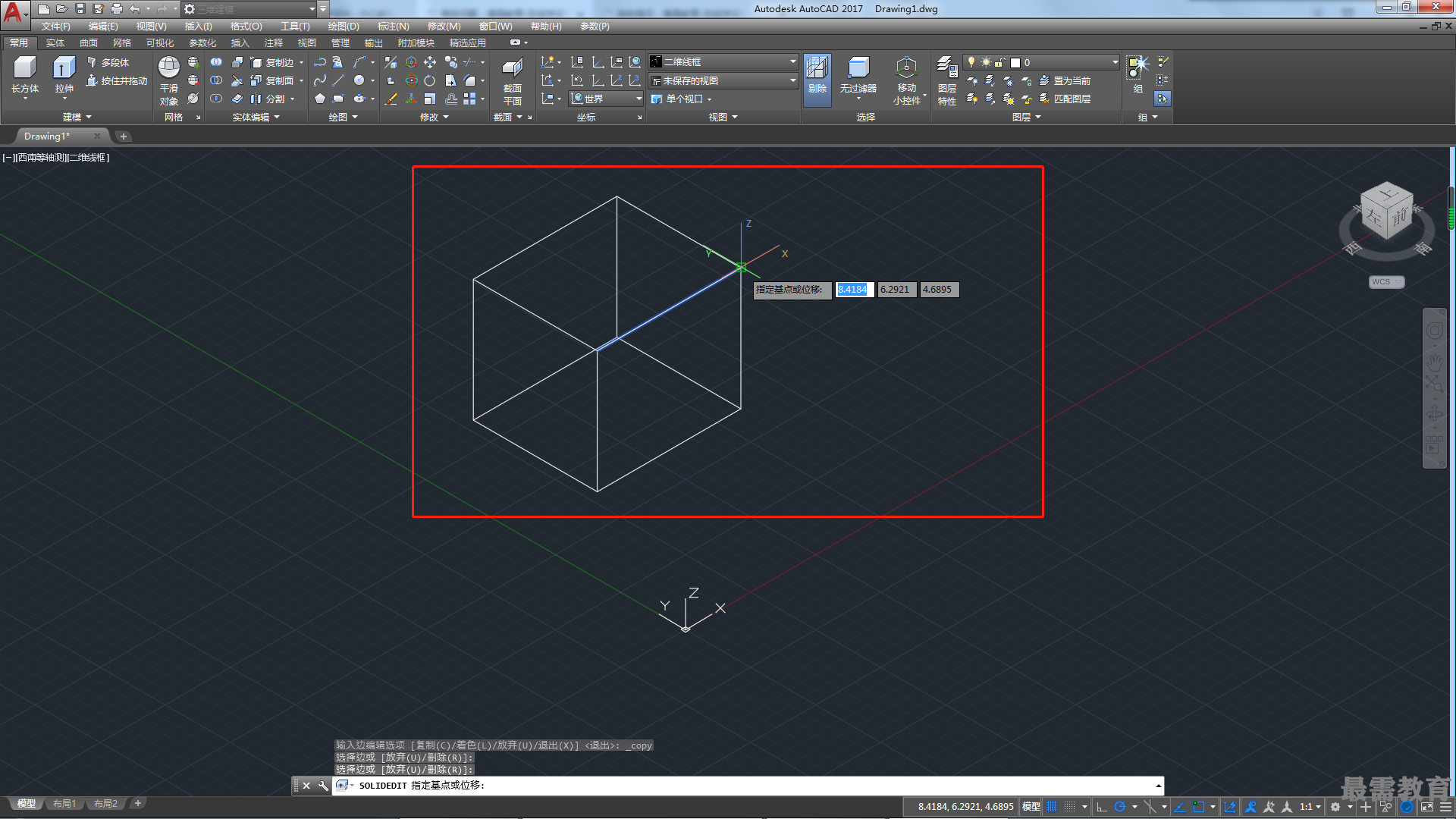Toggle dynamic UCS in status bar
The image size is (1456, 819).
pos(1230,807)
